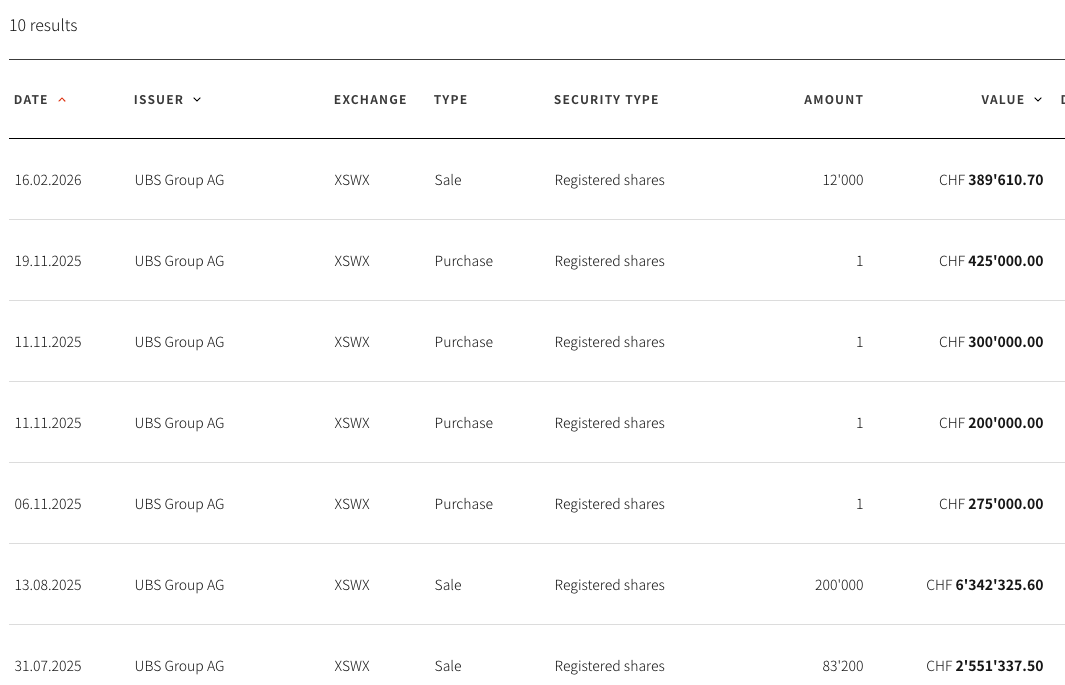This screenshot has height=685, width=1065.
Task: Click the ISSUER header label
Action: click(159, 100)
